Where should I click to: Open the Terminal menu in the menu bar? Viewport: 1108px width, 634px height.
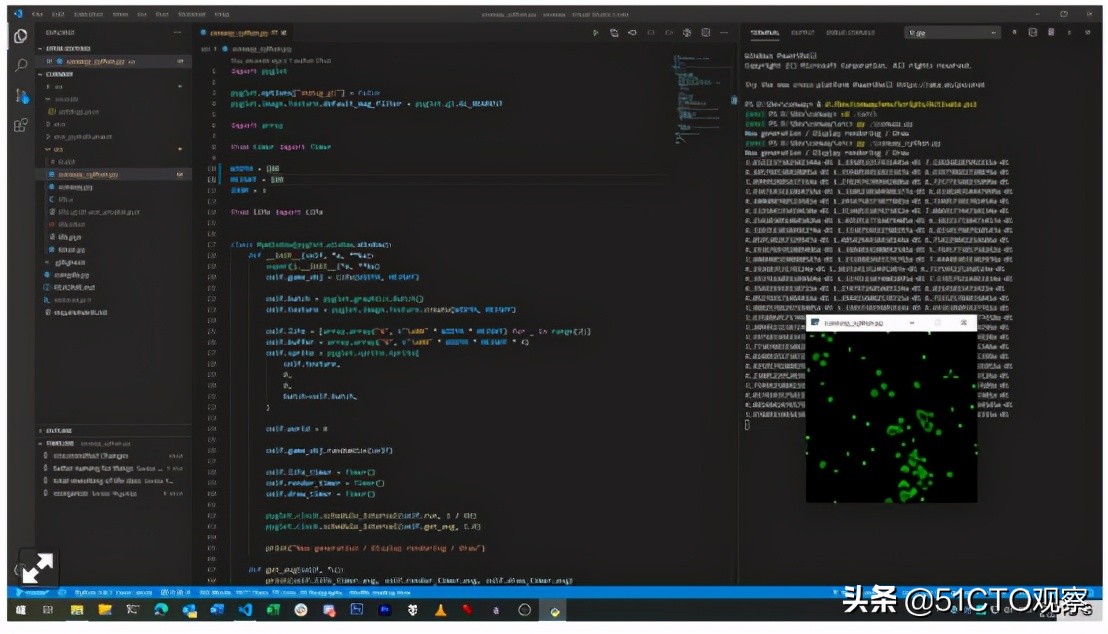point(191,14)
